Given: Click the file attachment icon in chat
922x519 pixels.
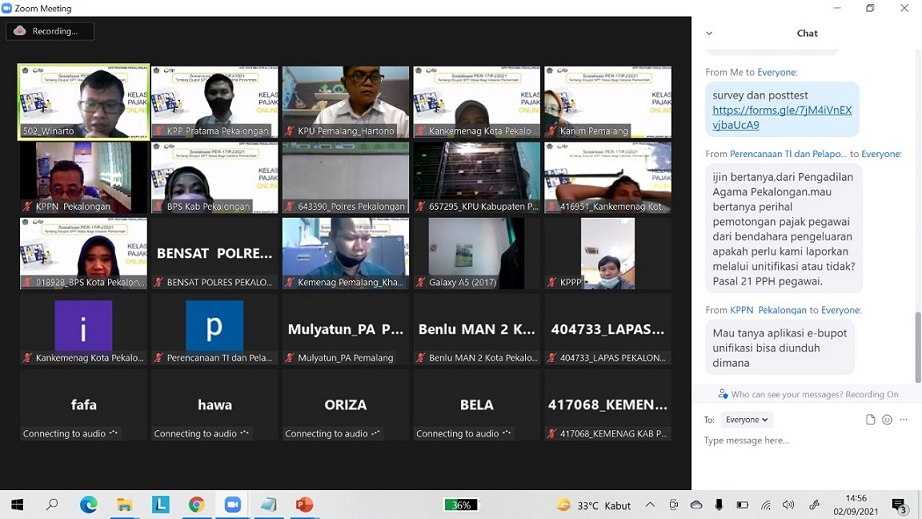Looking at the screenshot, I should (x=870, y=420).
